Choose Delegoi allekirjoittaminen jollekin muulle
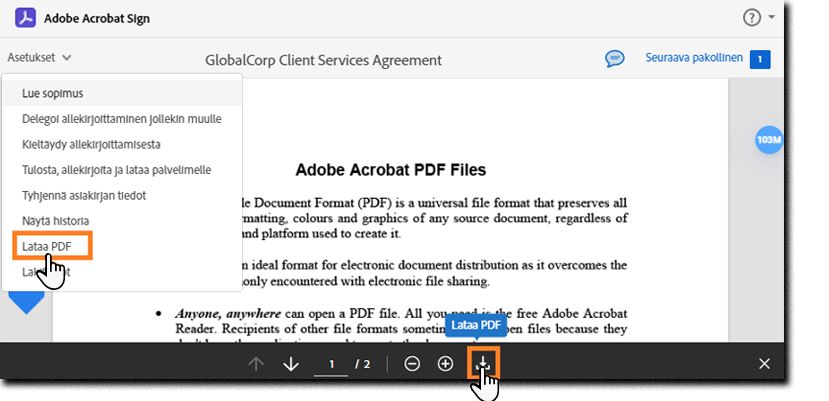The height and width of the screenshot is (401, 829). [123, 119]
